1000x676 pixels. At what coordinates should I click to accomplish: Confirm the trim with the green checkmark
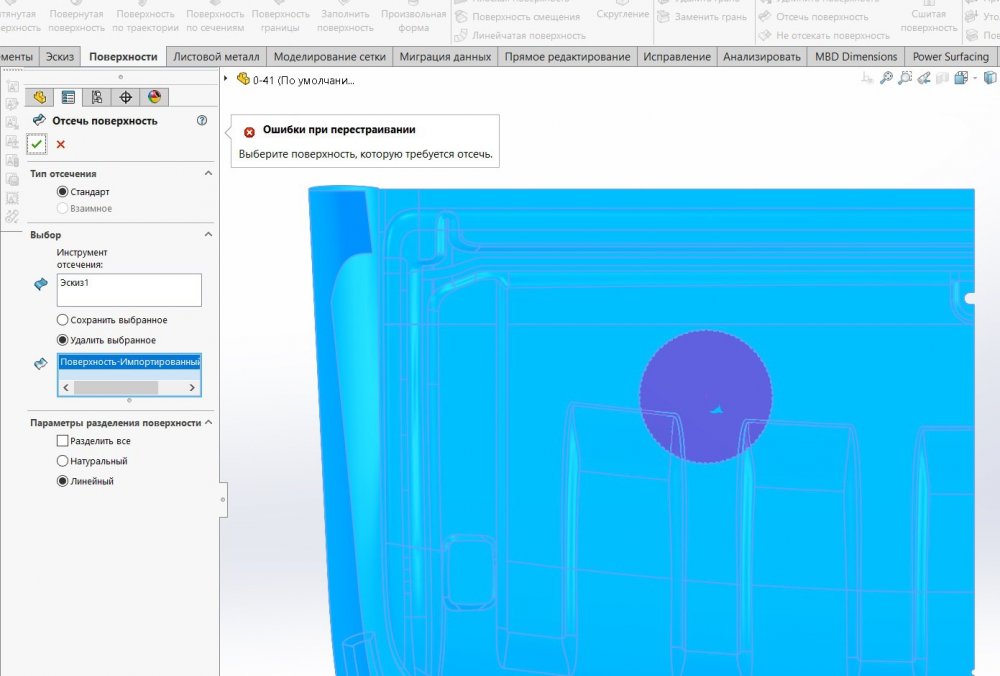37,144
